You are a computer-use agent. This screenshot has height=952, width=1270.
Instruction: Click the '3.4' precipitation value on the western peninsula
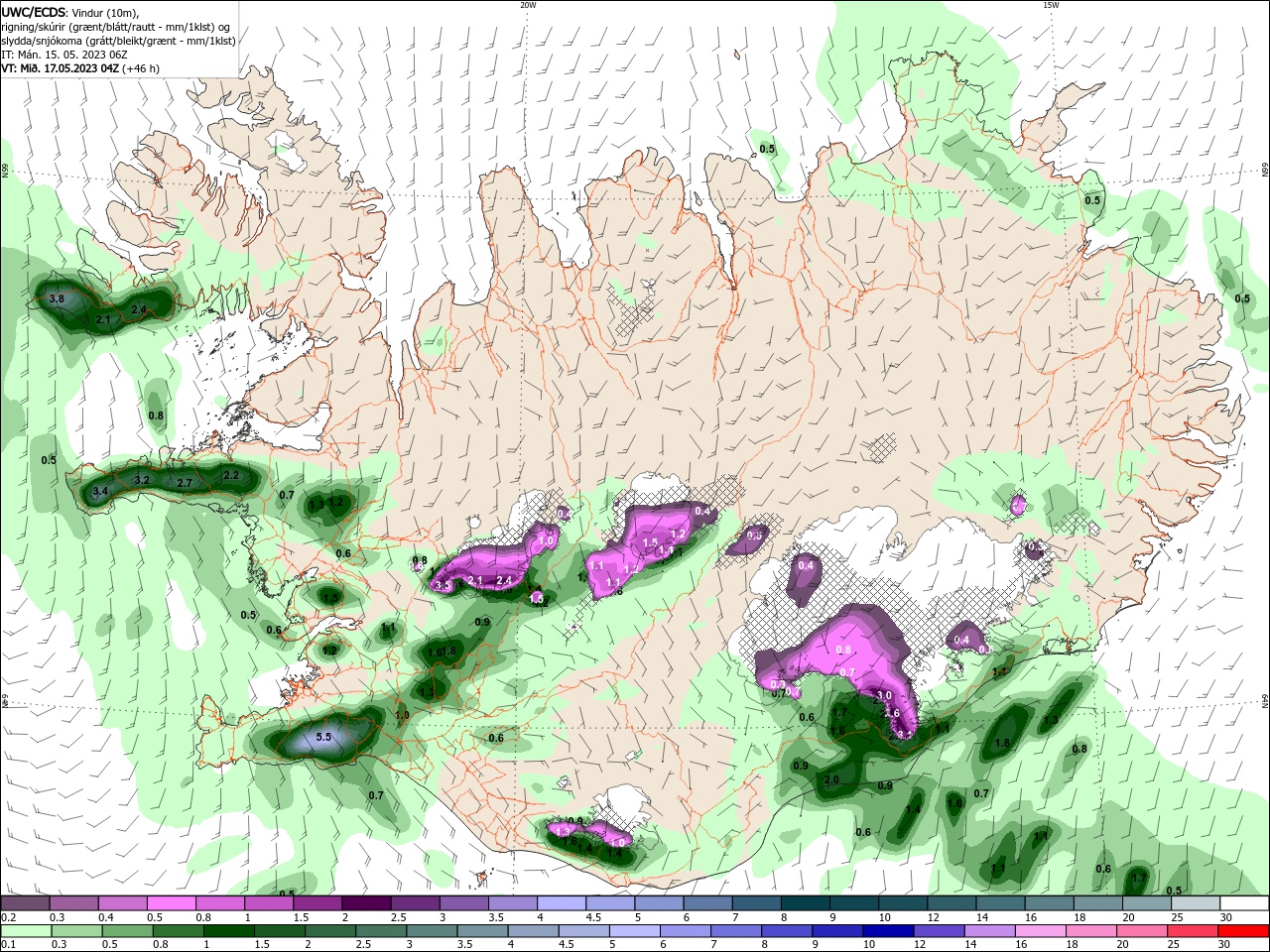pyautogui.click(x=100, y=491)
